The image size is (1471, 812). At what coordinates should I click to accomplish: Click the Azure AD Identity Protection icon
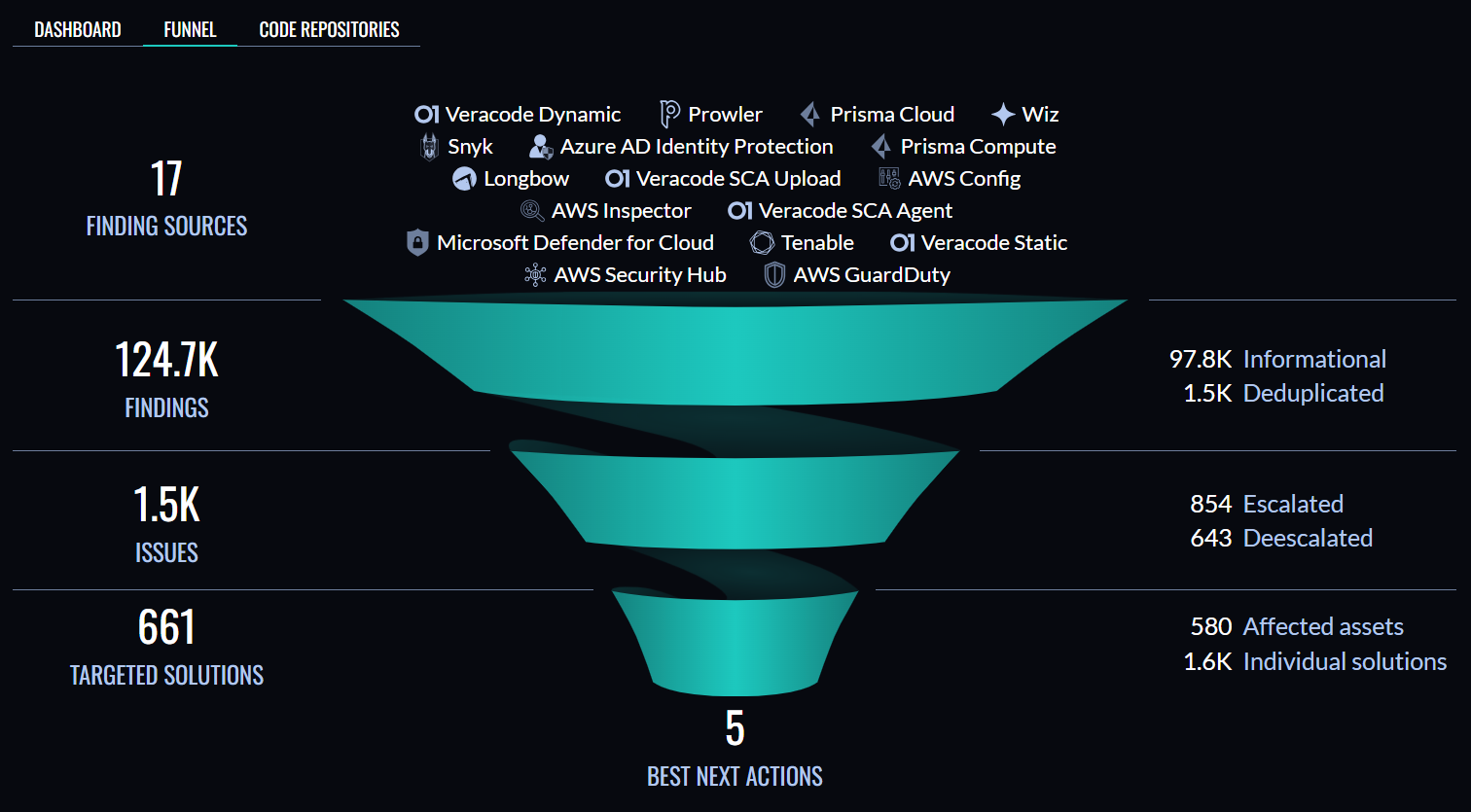(x=541, y=147)
